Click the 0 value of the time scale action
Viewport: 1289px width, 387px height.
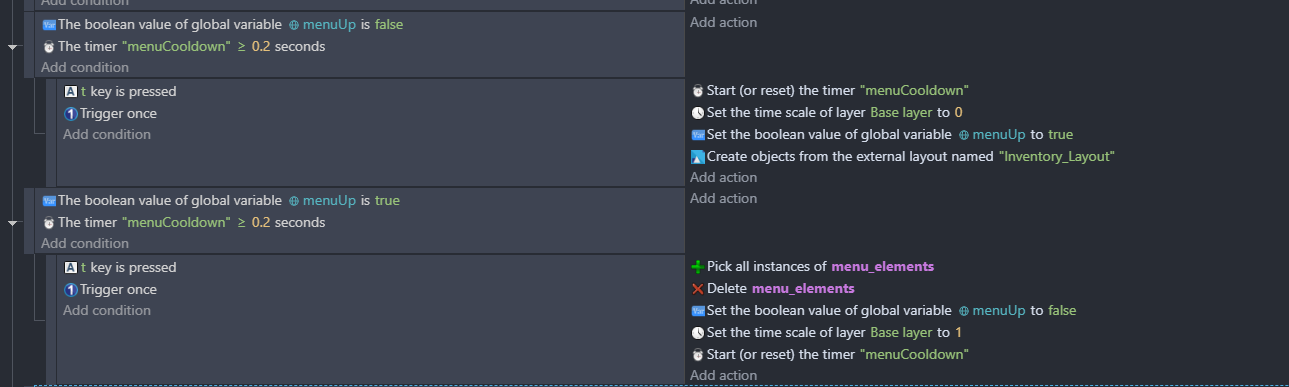tap(958, 112)
